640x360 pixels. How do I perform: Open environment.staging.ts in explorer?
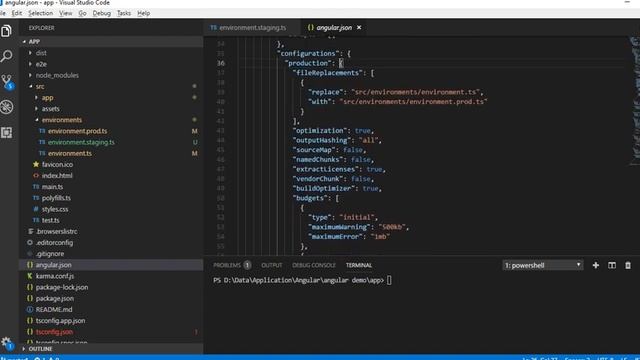pyautogui.click(x=81, y=142)
